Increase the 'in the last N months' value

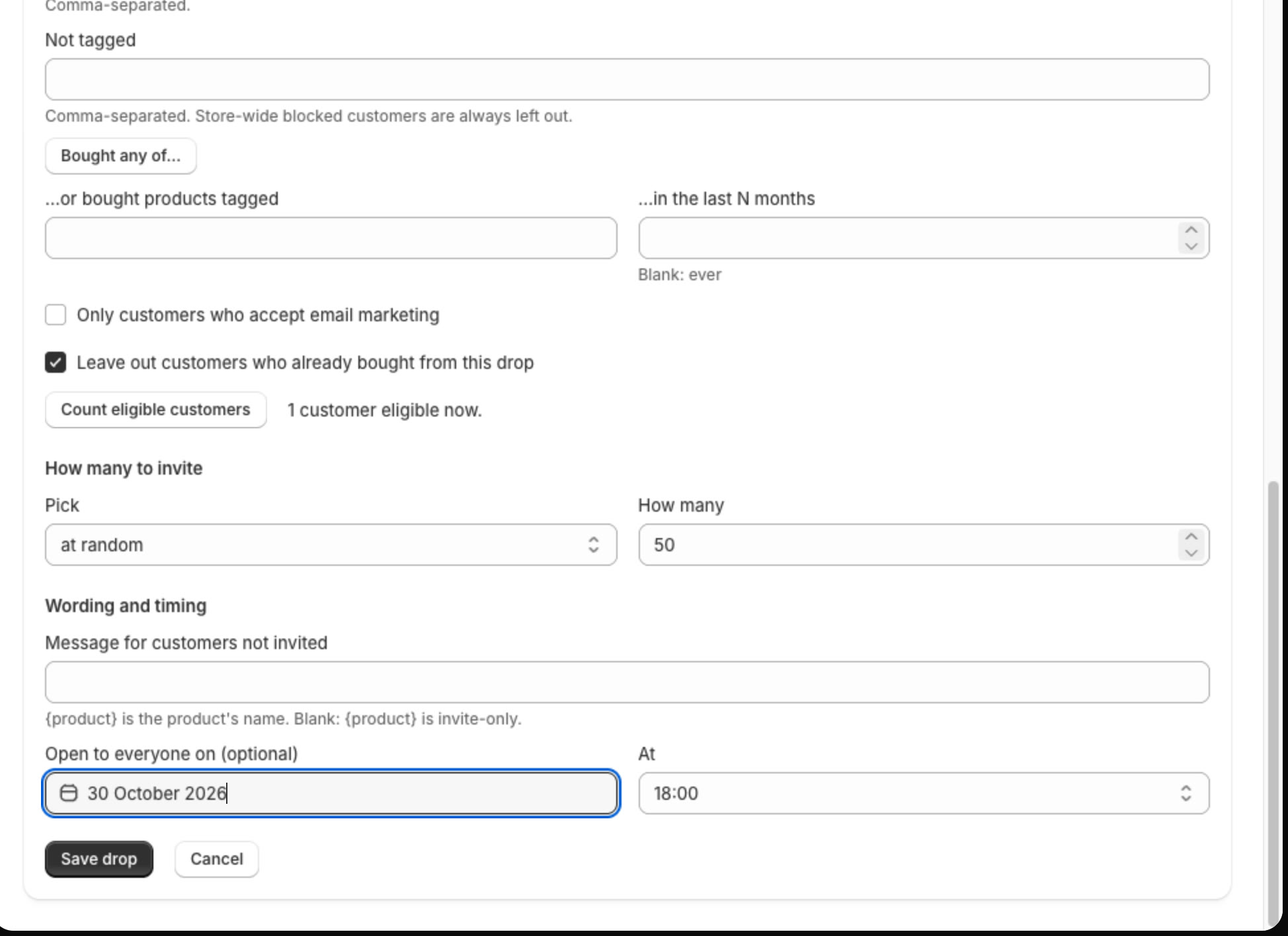(1191, 230)
